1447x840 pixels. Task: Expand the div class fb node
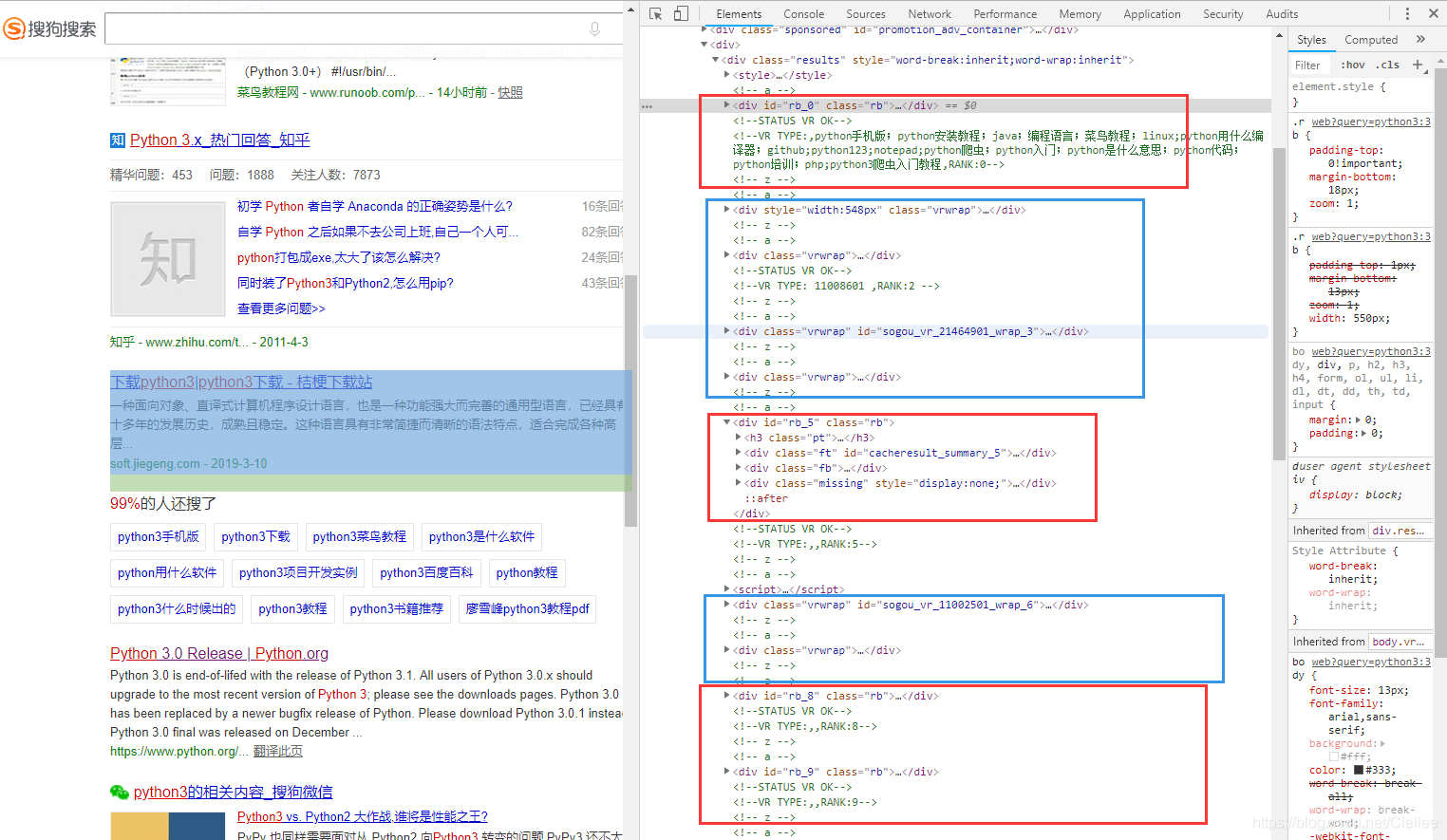[738, 468]
